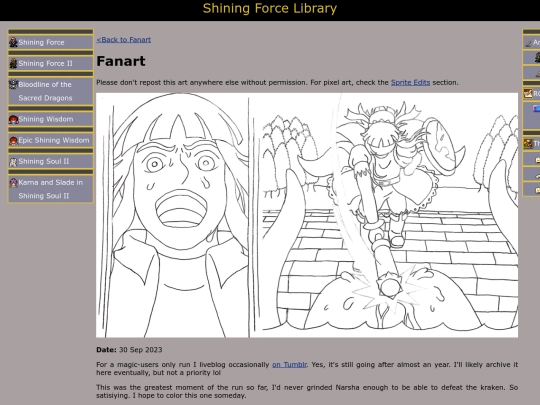The width and height of the screenshot is (540, 405).
Task: Click the date text 30 Sep 2023
Action: click(141, 350)
